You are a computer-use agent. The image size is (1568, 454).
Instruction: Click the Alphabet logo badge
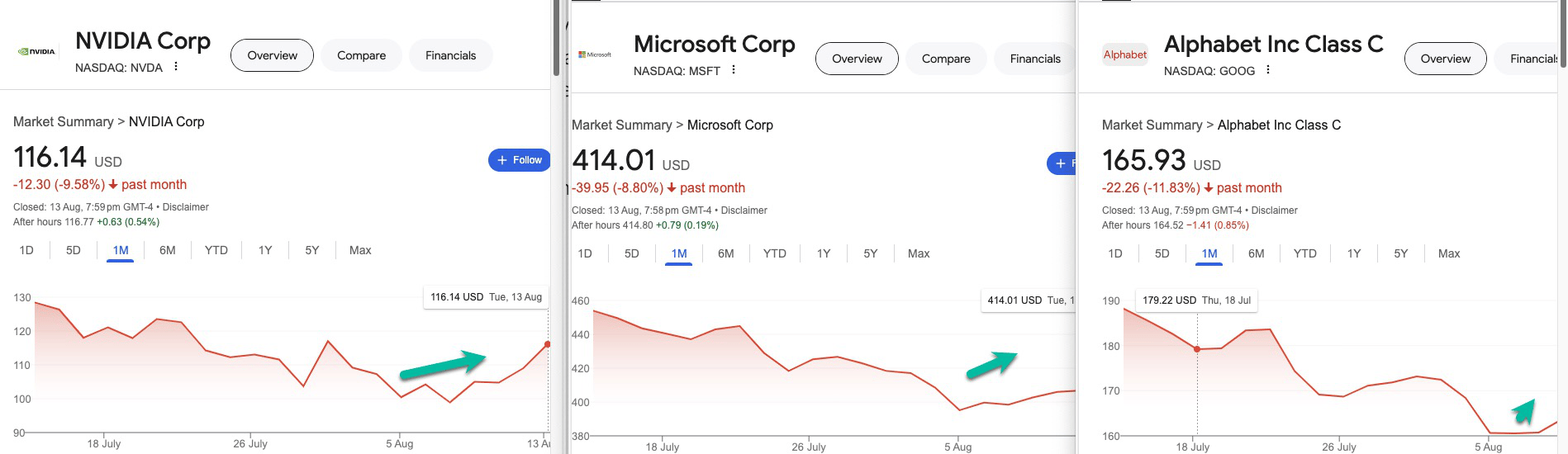click(x=1125, y=54)
